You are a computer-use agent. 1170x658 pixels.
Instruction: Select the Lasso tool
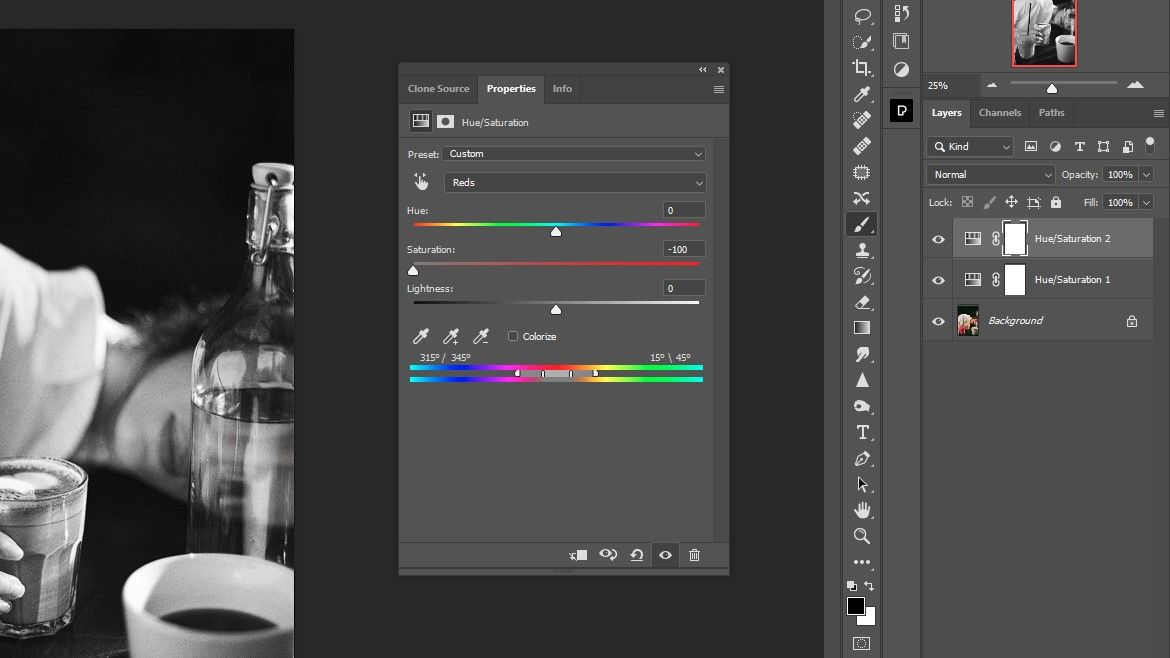pos(862,16)
